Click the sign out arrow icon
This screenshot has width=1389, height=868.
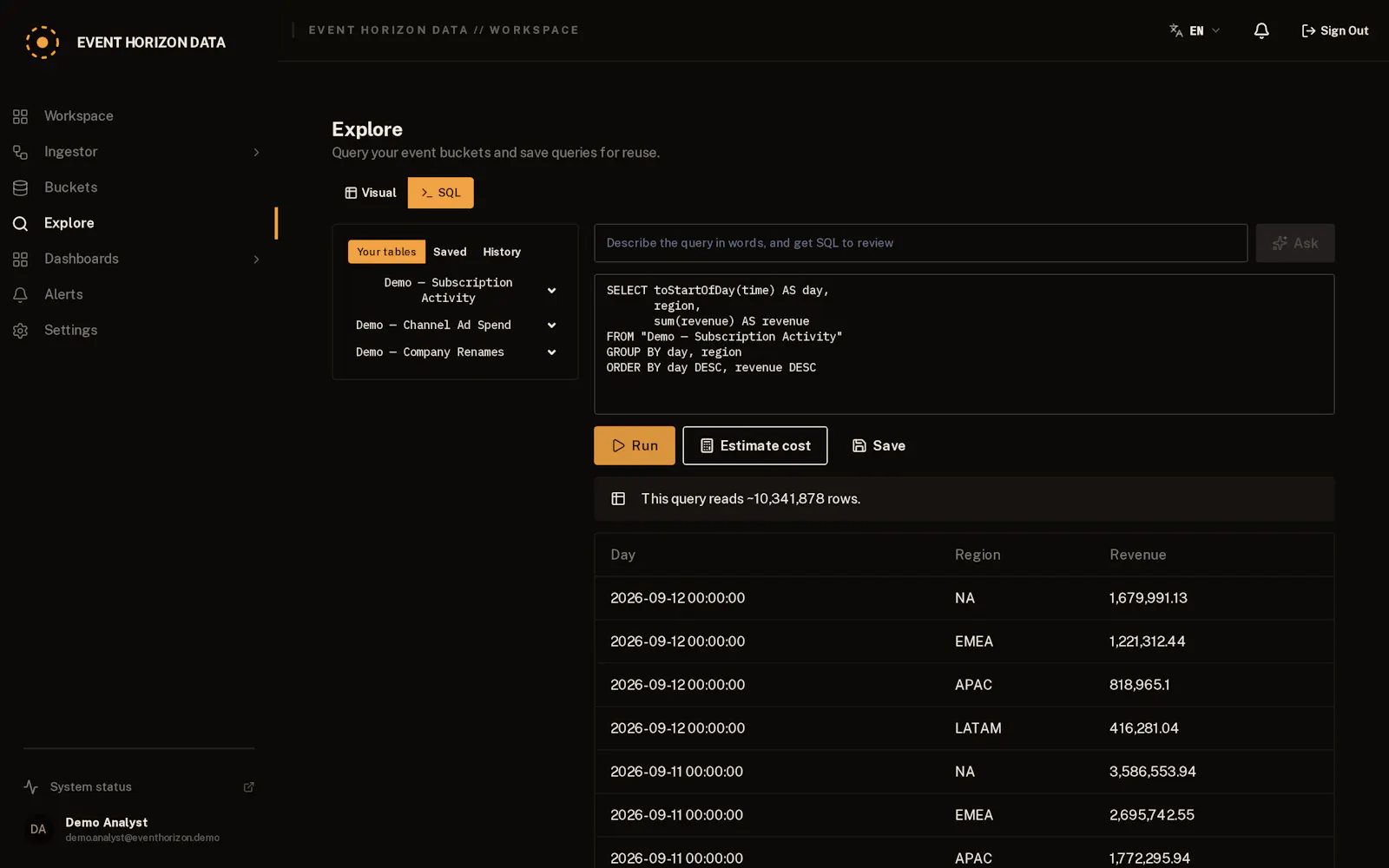[x=1308, y=30]
